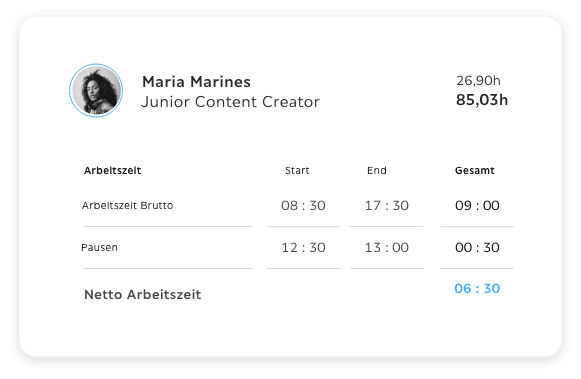The image size is (581, 379).
Task: Click the blank area under the Start column in Netto row
Action: click(303, 293)
